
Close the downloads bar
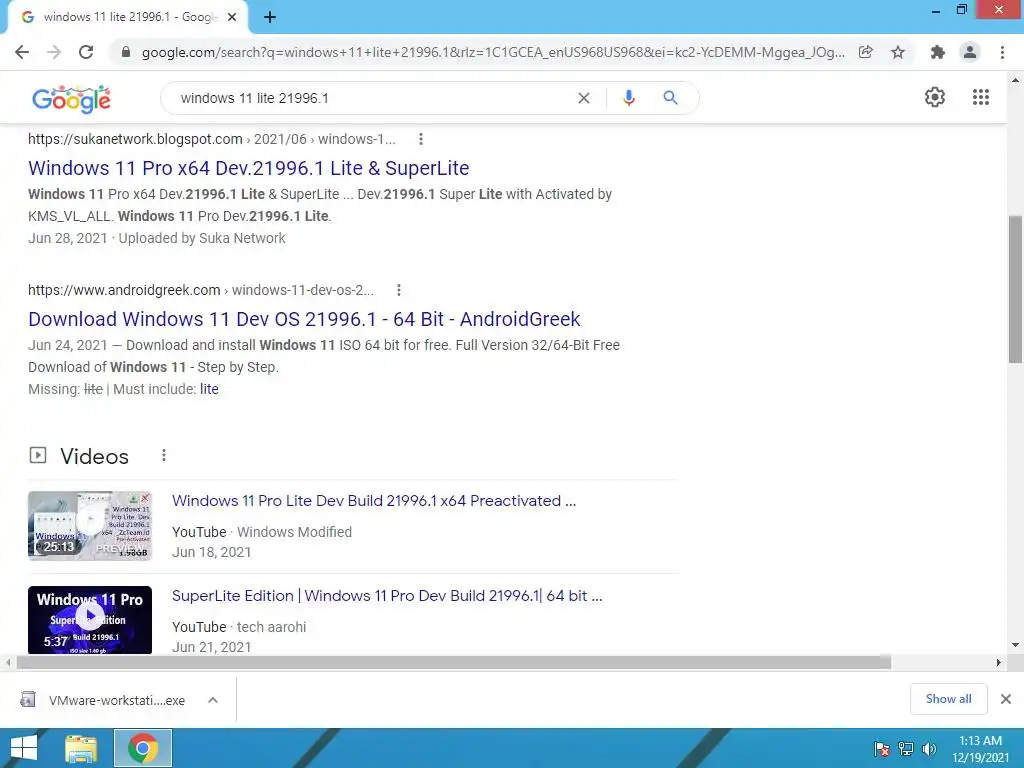[1006, 699]
